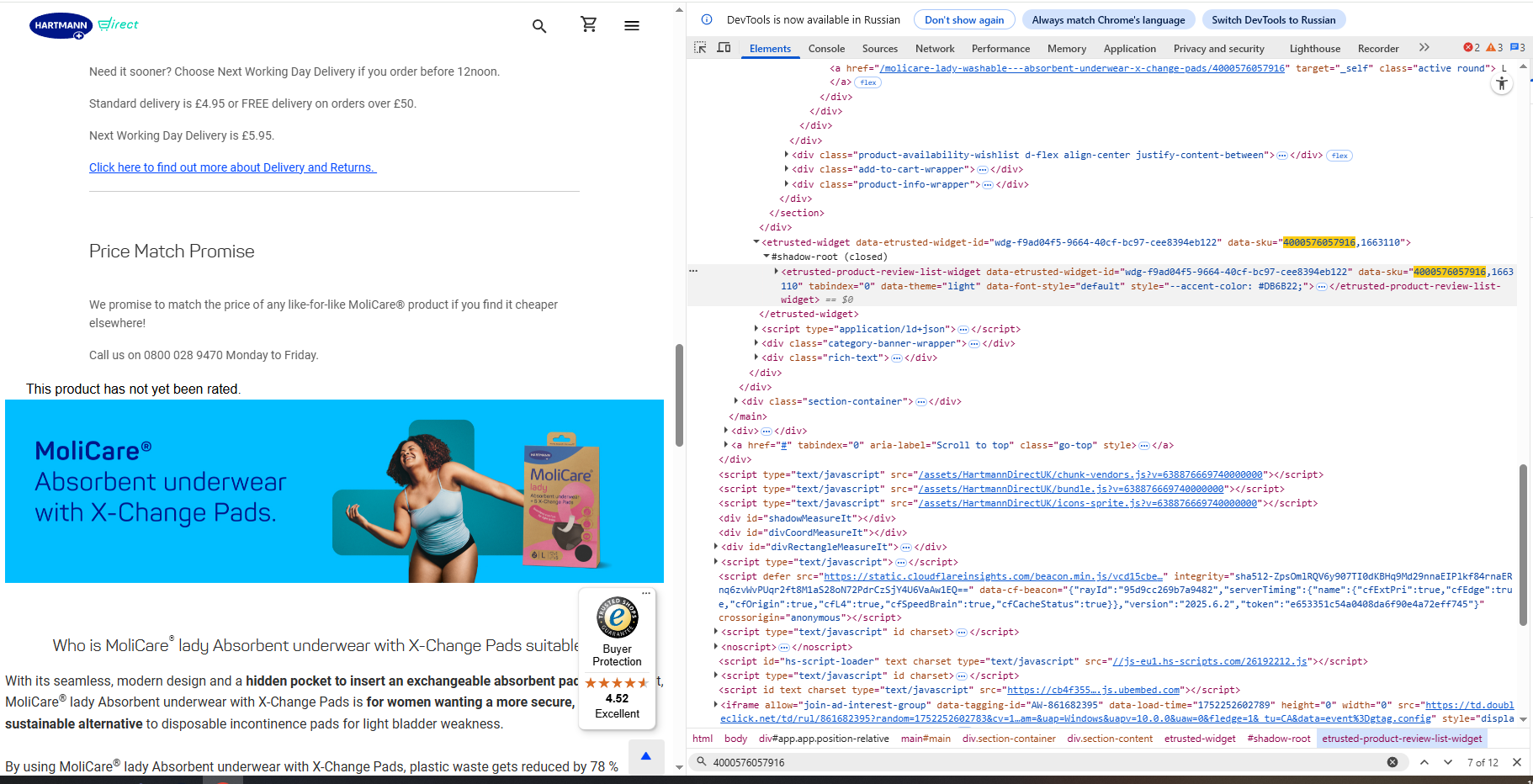Clear the DevTools search field

(1392, 762)
